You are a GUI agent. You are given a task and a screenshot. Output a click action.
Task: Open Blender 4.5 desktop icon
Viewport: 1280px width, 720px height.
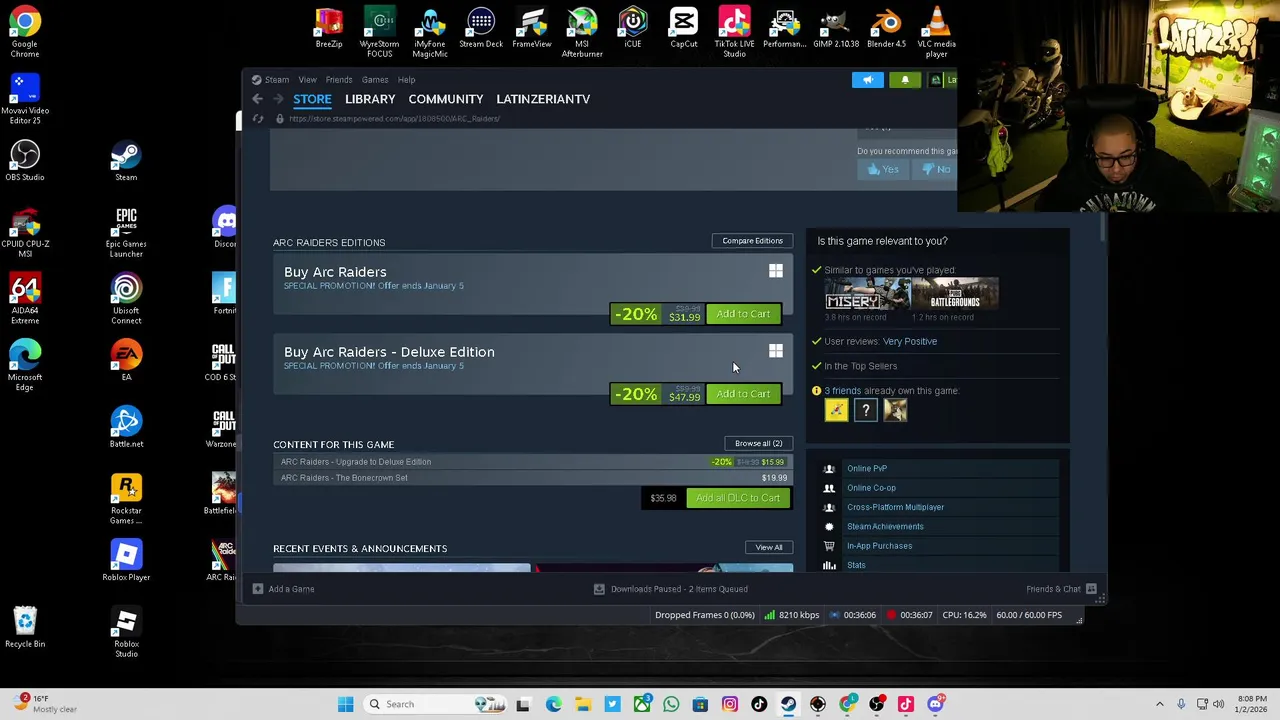click(x=886, y=28)
